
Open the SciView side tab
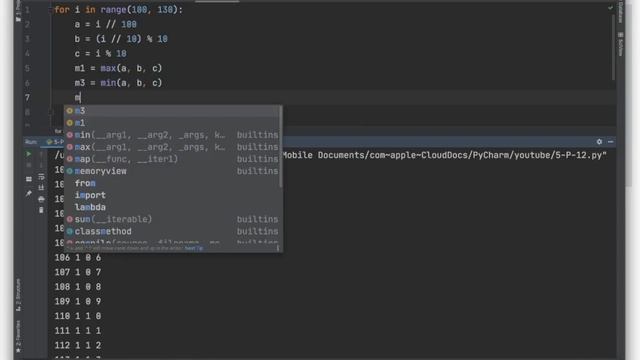[x=620, y=44]
